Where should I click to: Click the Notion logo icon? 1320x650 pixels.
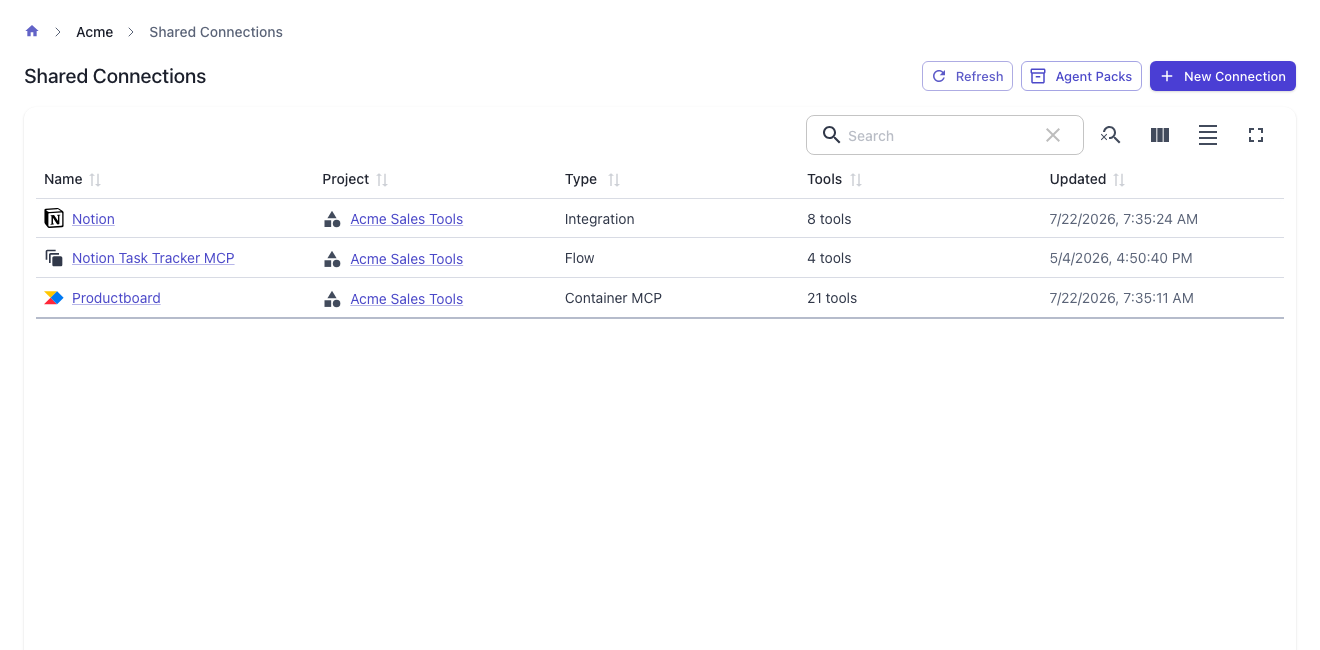click(54, 218)
